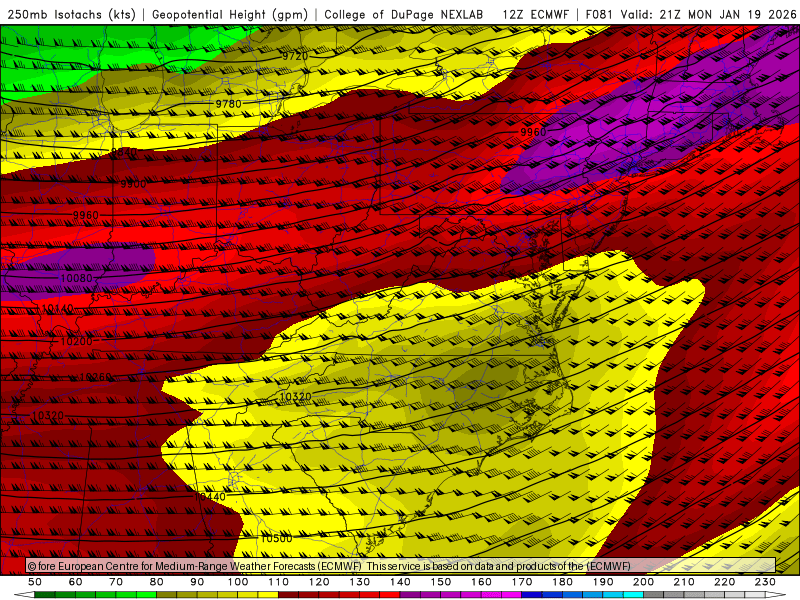Click the 10320 label on the dark red shading
Image resolution: width=800 pixels, height=600 pixels.
click(x=48, y=416)
